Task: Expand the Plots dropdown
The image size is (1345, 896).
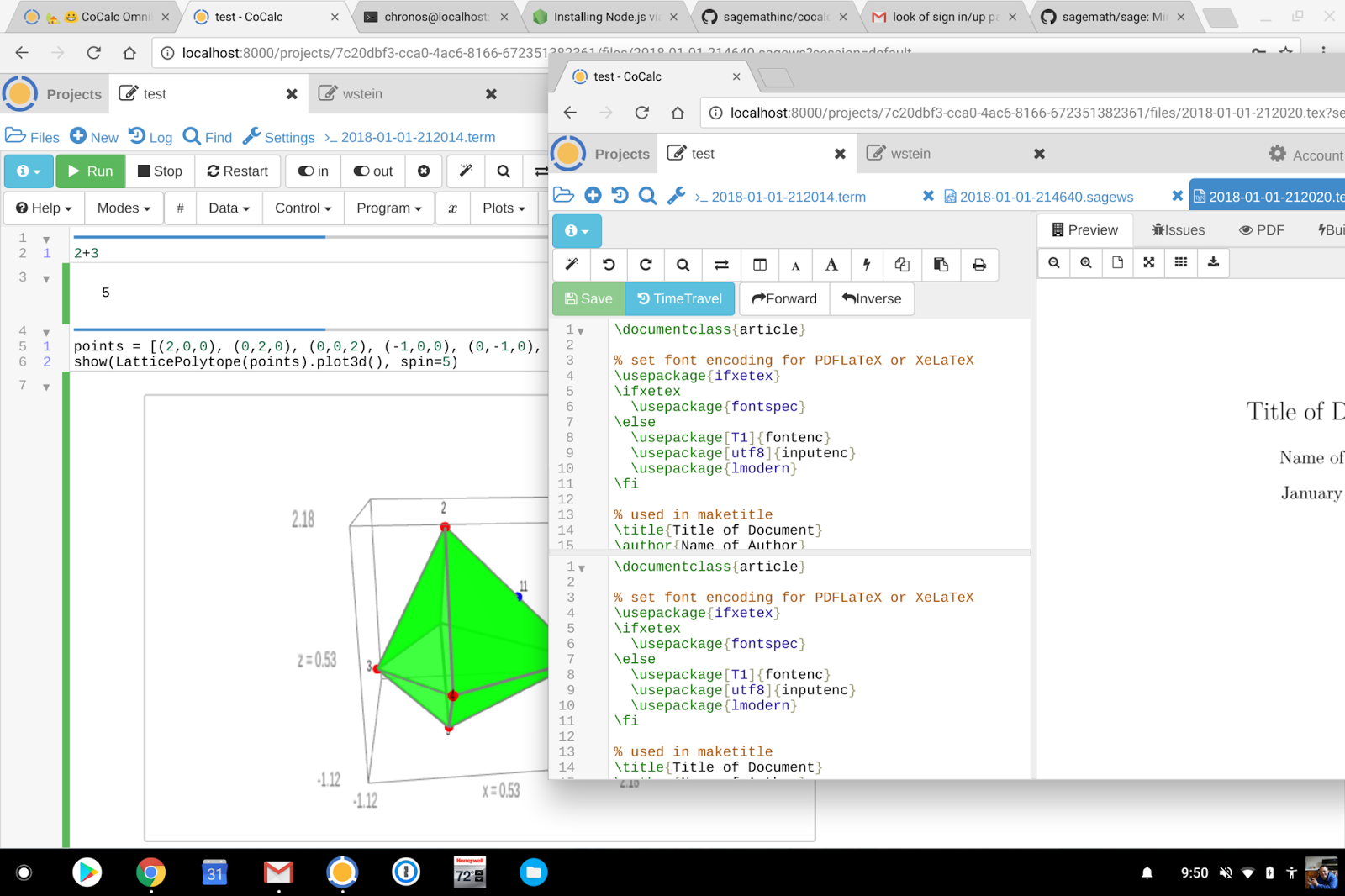Action: click(502, 208)
